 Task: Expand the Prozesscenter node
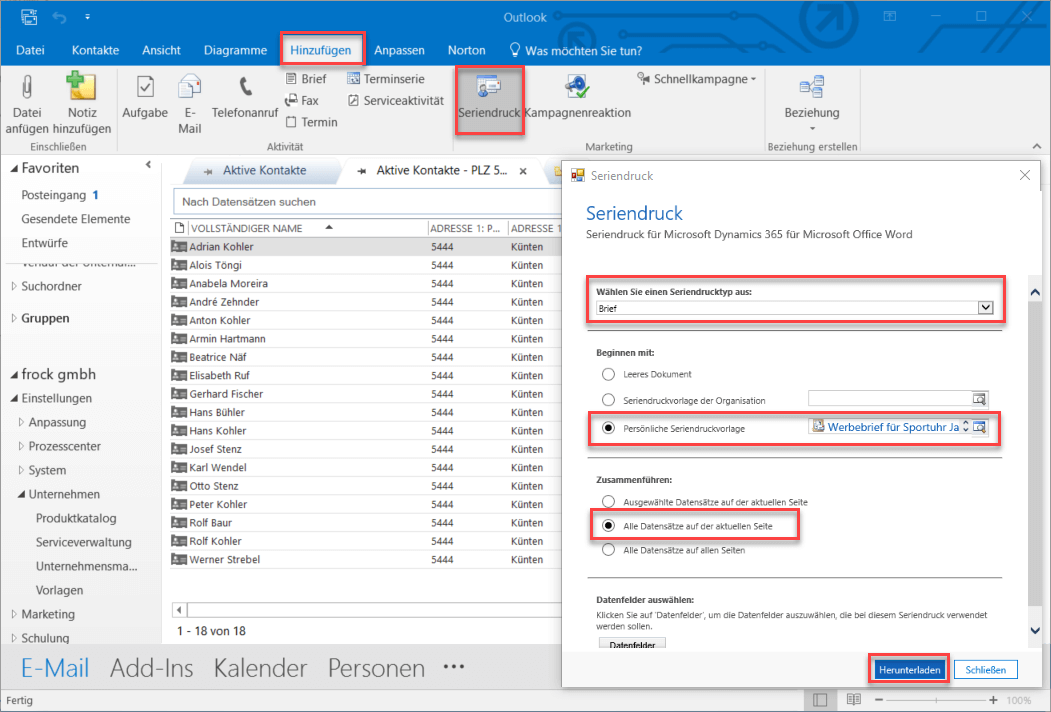coord(21,447)
